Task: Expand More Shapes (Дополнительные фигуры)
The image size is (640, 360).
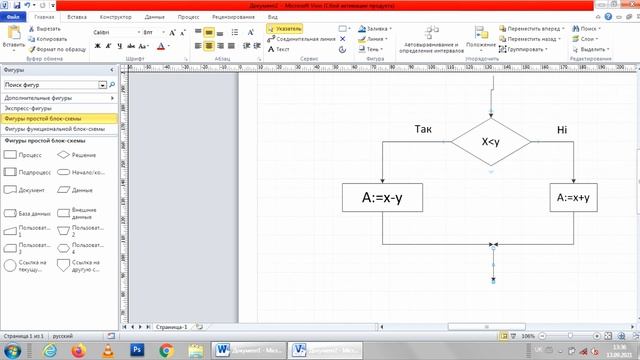Action: (x=59, y=98)
